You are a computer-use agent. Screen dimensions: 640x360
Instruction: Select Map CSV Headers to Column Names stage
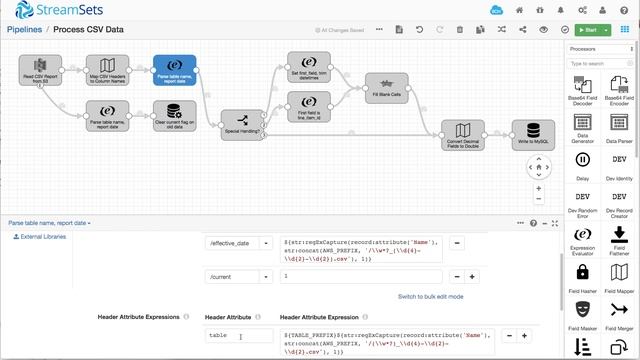click(107, 70)
